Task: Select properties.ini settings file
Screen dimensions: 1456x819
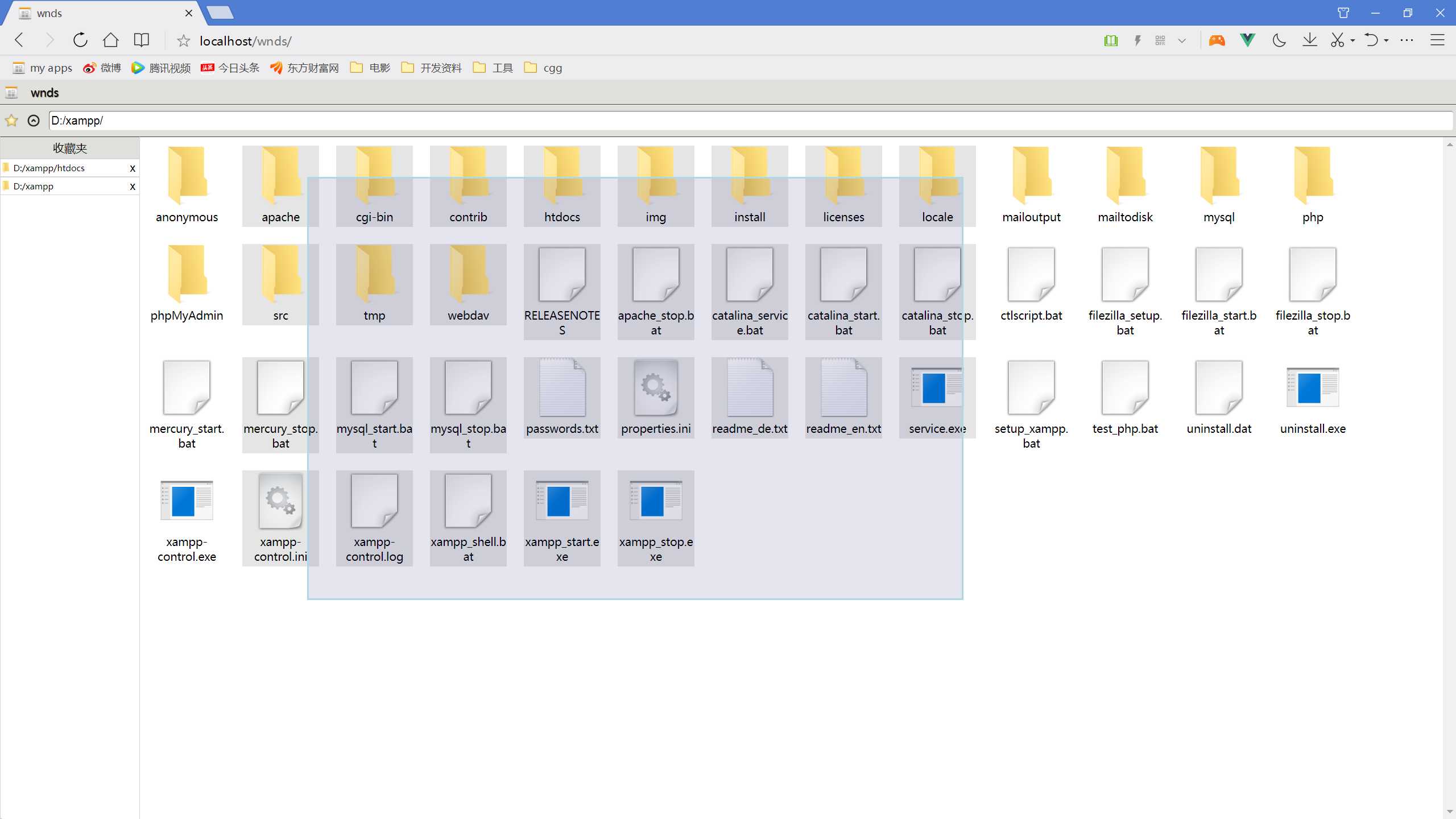Action: (656, 398)
